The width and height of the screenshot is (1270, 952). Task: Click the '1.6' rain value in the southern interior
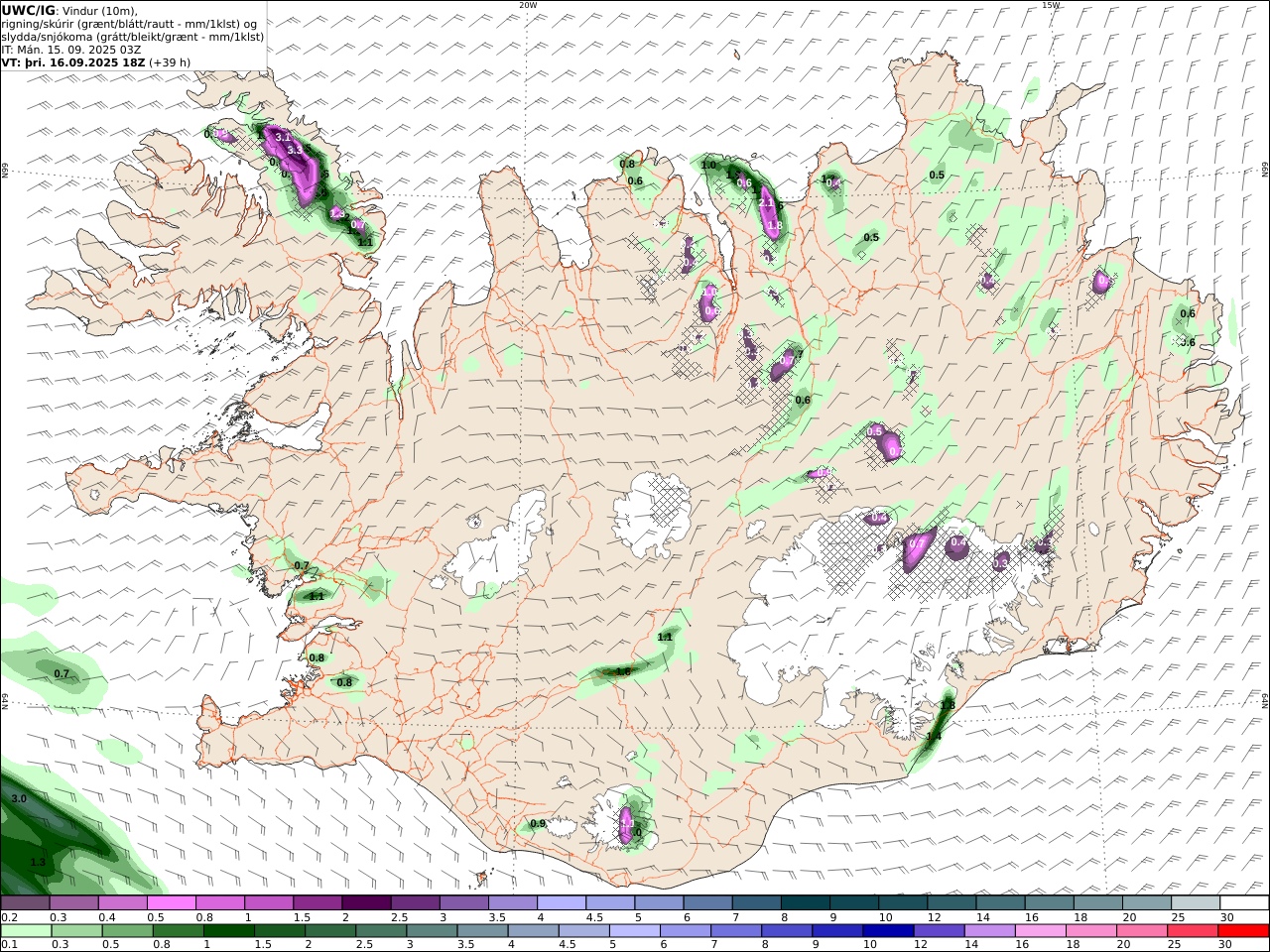coord(623,671)
